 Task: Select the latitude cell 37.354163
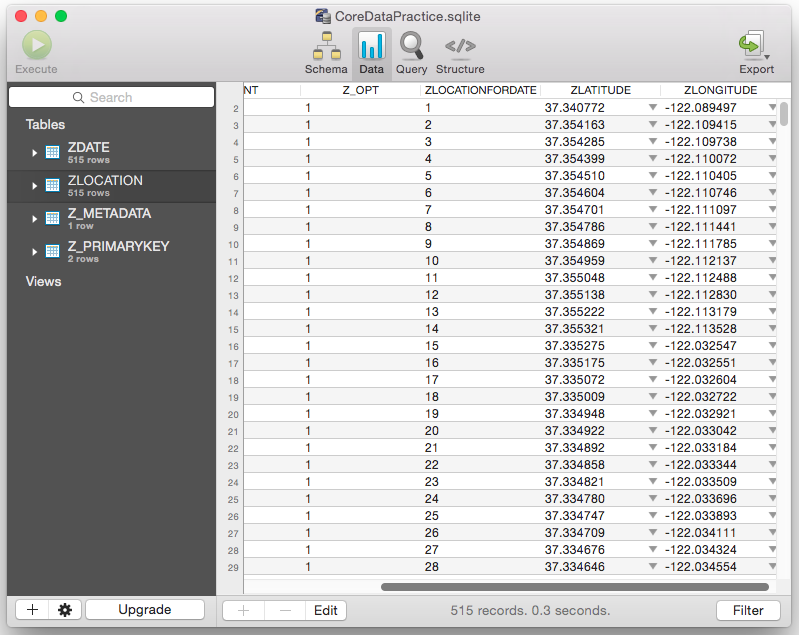574,125
